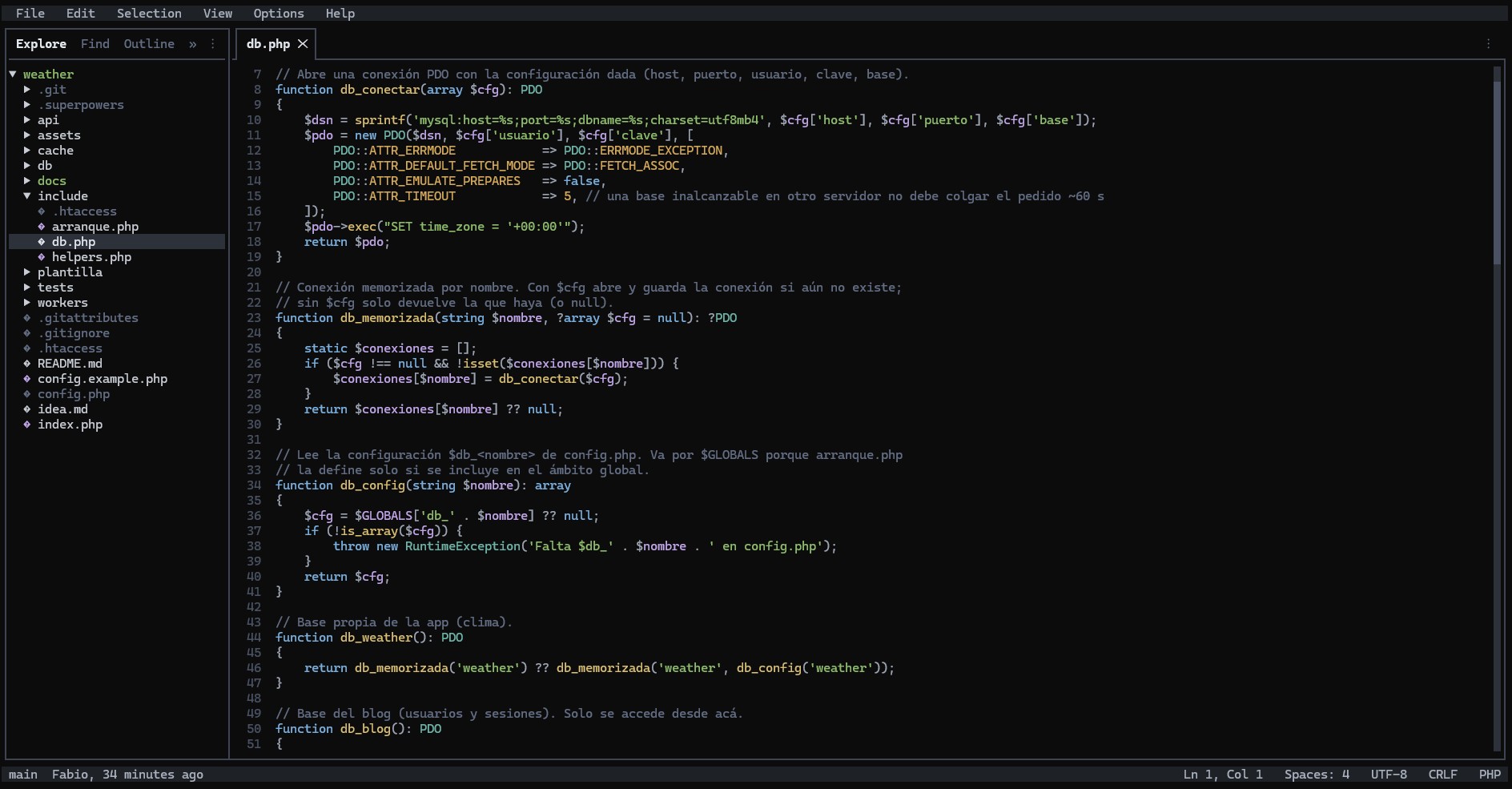This screenshot has height=789, width=1512.
Task: Expand the assets folder
Action: [x=27, y=135]
